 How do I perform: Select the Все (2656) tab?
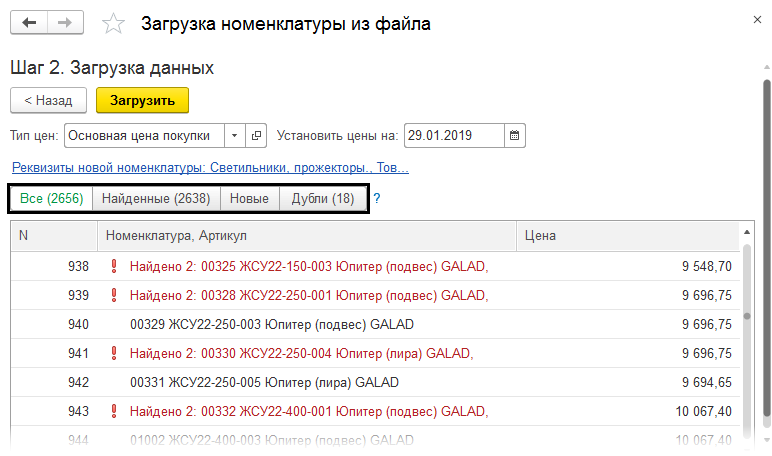click(x=52, y=199)
